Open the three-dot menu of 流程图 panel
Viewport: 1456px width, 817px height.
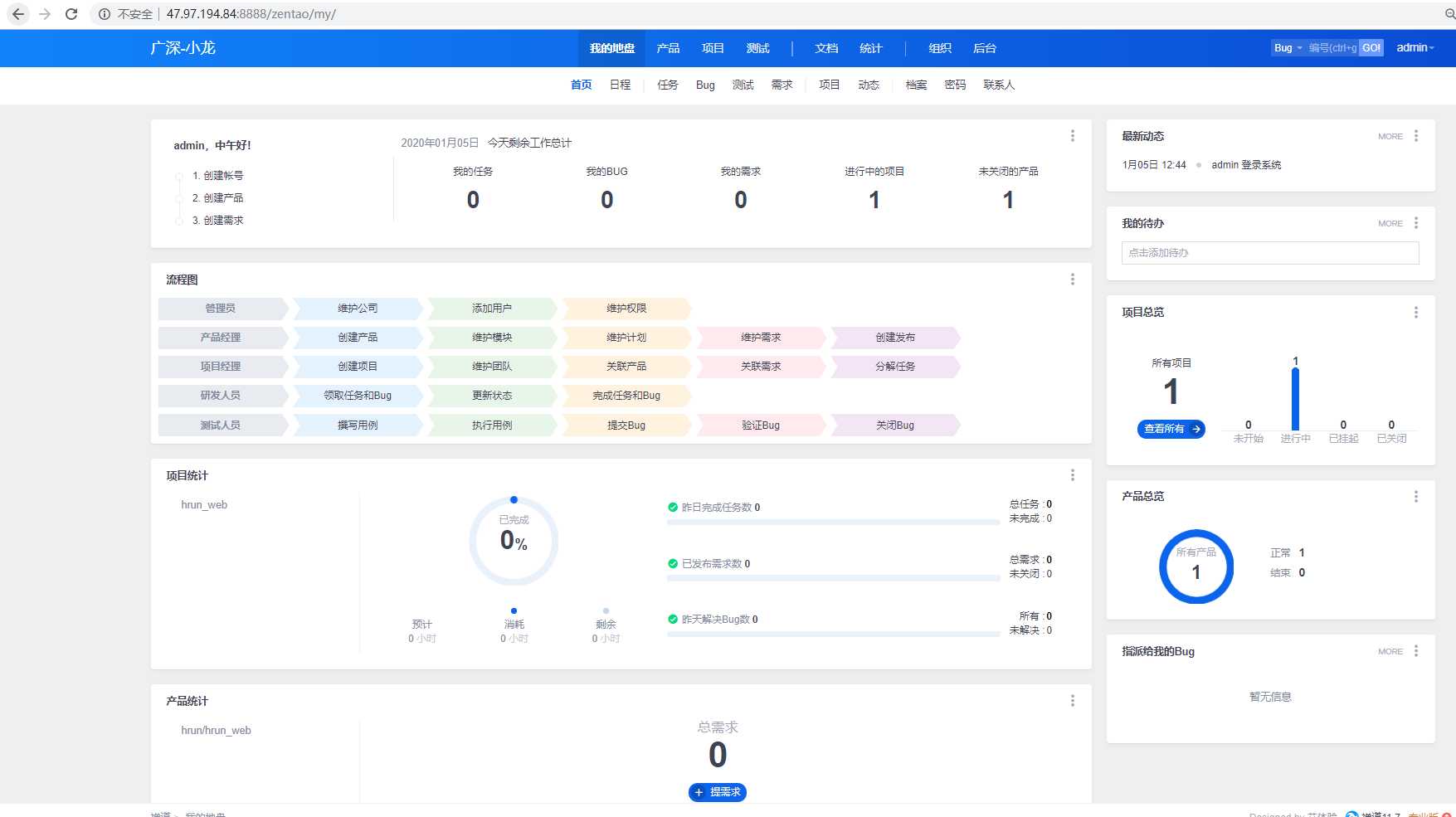coord(1073,280)
